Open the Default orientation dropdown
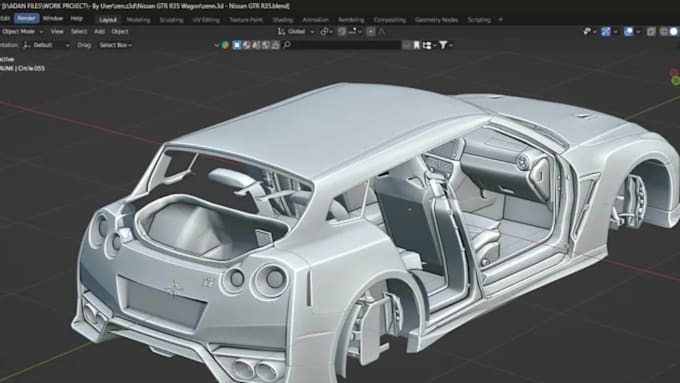This screenshot has height=383, width=680. coord(46,45)
